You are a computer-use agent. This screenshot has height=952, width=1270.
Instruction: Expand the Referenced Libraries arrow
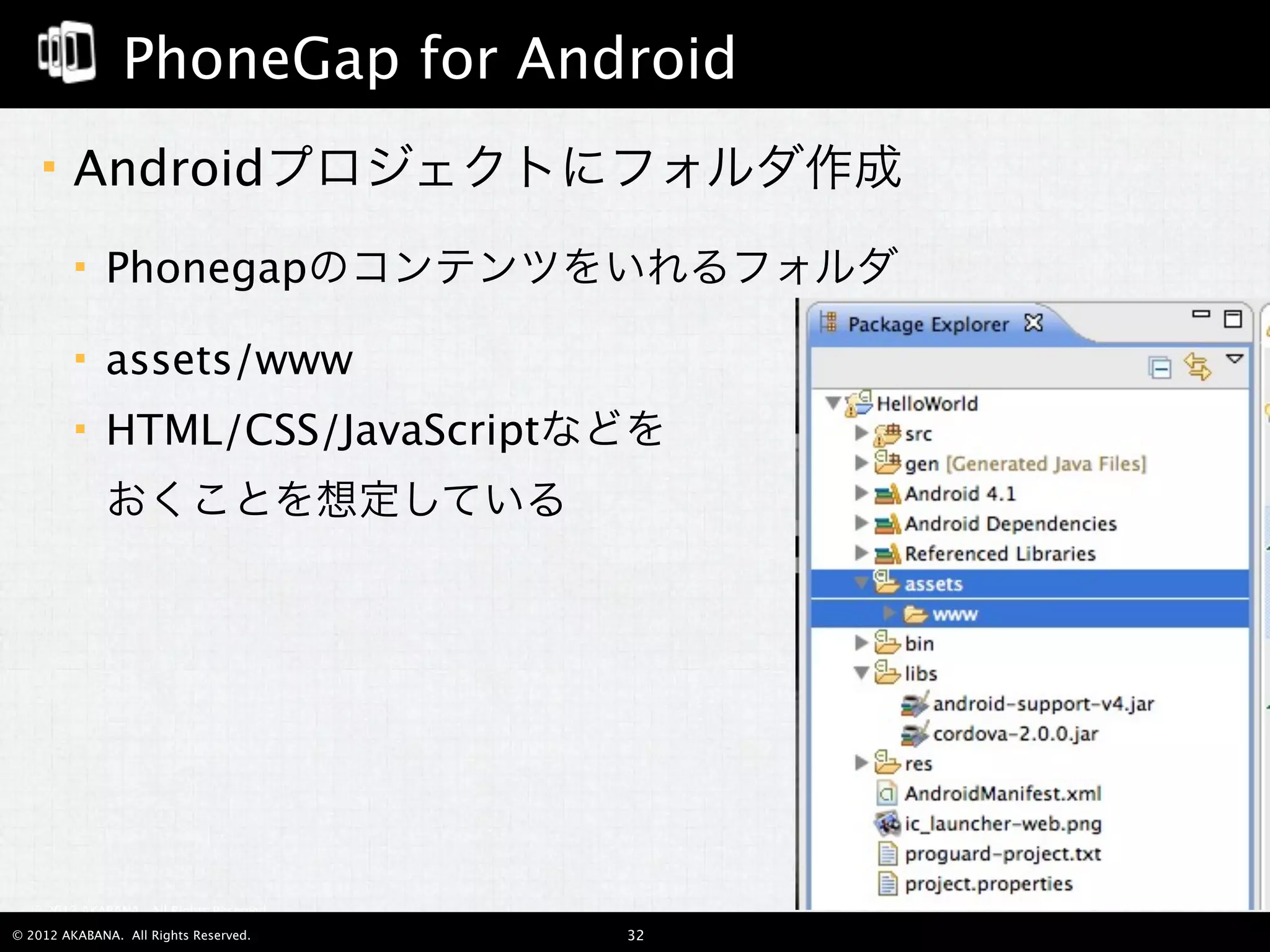tap(861, 552)
